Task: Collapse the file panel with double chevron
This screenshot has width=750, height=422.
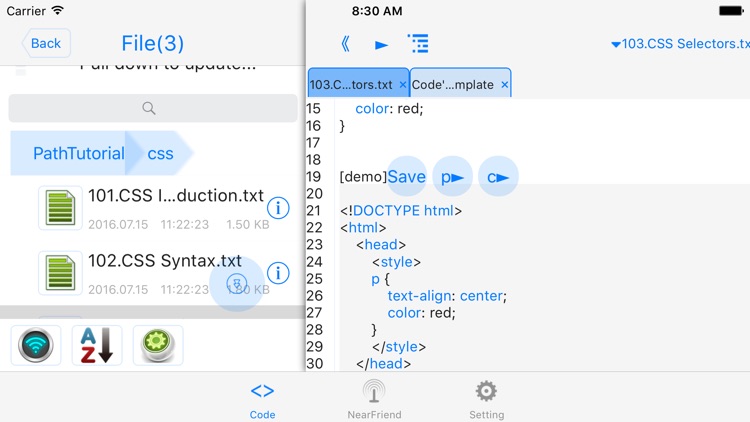Action: (x=345, y=44)
